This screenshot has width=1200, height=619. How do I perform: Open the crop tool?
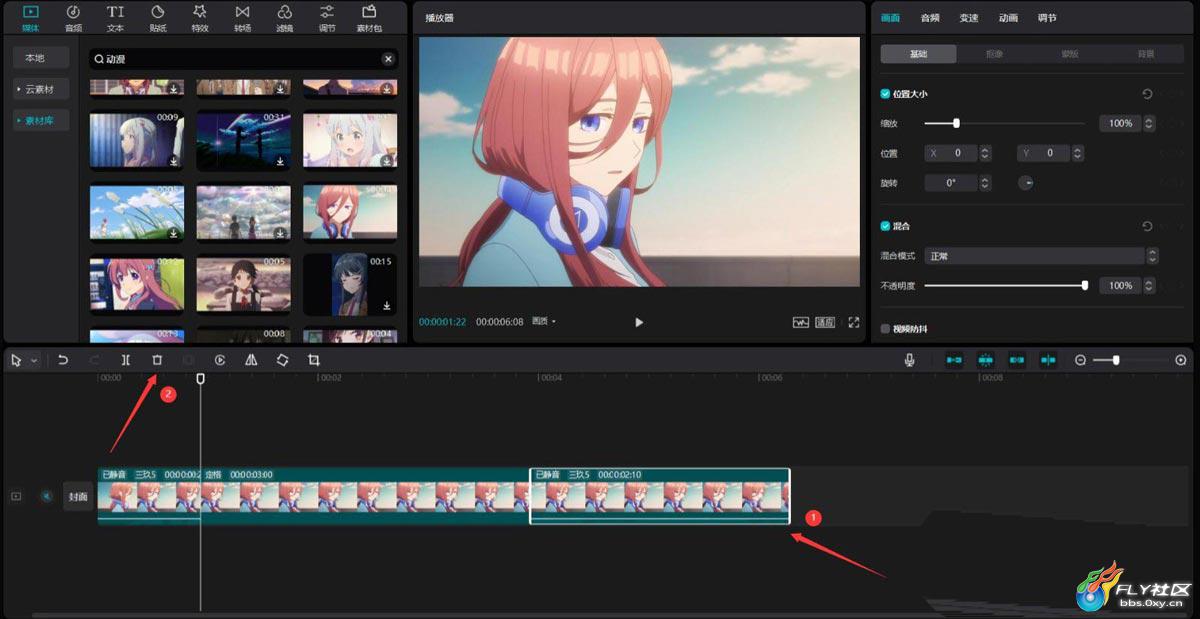[x=314, y=360]
